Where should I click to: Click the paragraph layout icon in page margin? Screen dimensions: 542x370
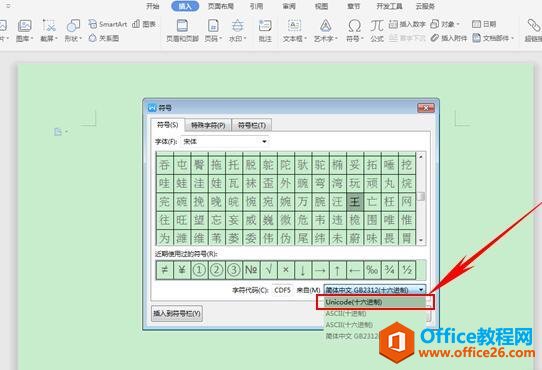click(x=58, y=132)
